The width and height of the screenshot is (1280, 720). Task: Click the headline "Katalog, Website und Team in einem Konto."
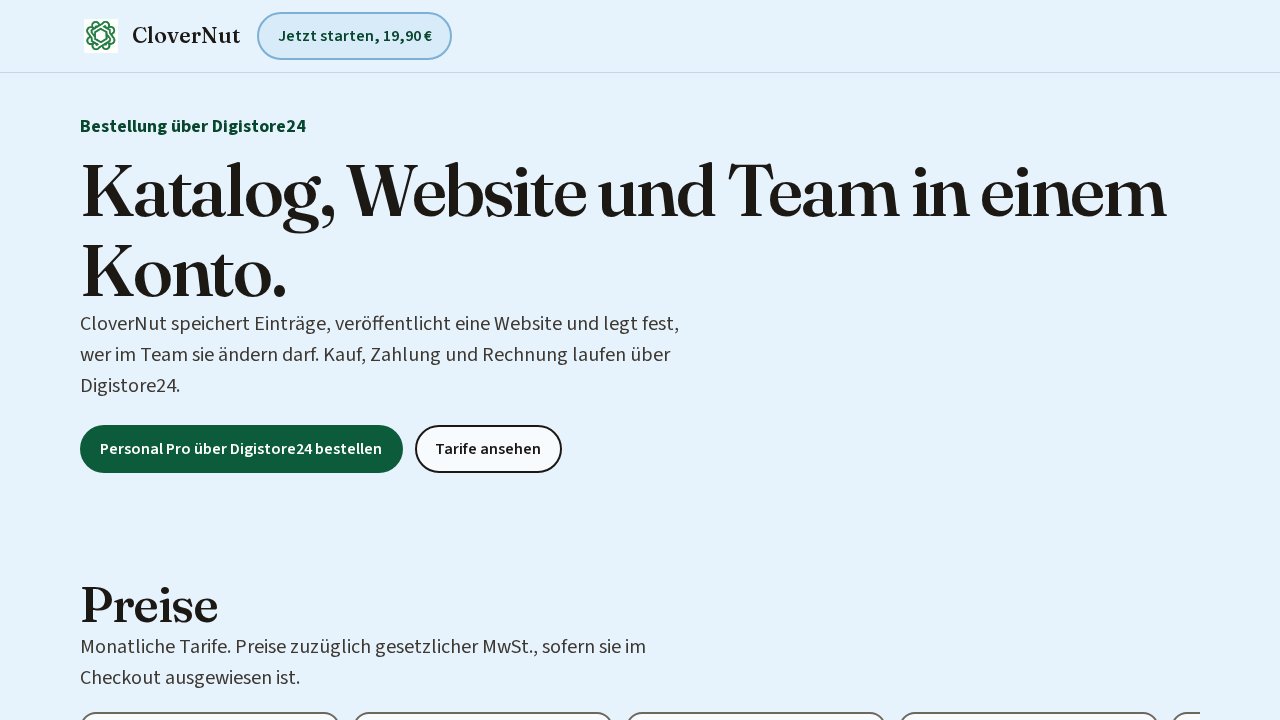click(x=623, y=230)
